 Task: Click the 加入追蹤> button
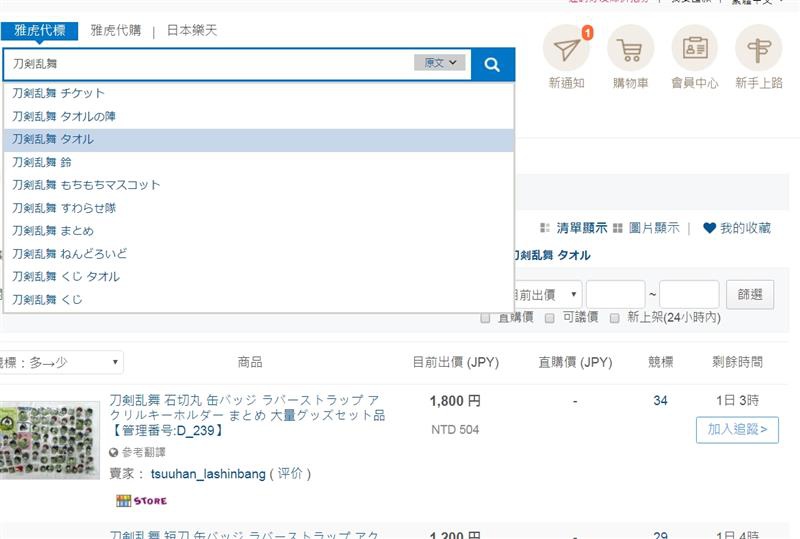tap(737, 430)
